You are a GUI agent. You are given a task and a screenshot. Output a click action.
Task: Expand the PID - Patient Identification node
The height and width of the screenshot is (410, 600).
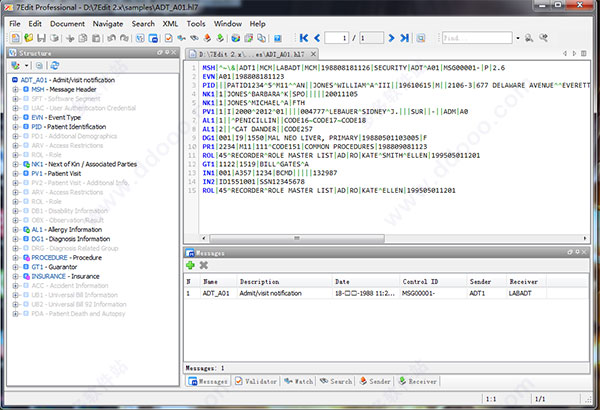point(15,127)
